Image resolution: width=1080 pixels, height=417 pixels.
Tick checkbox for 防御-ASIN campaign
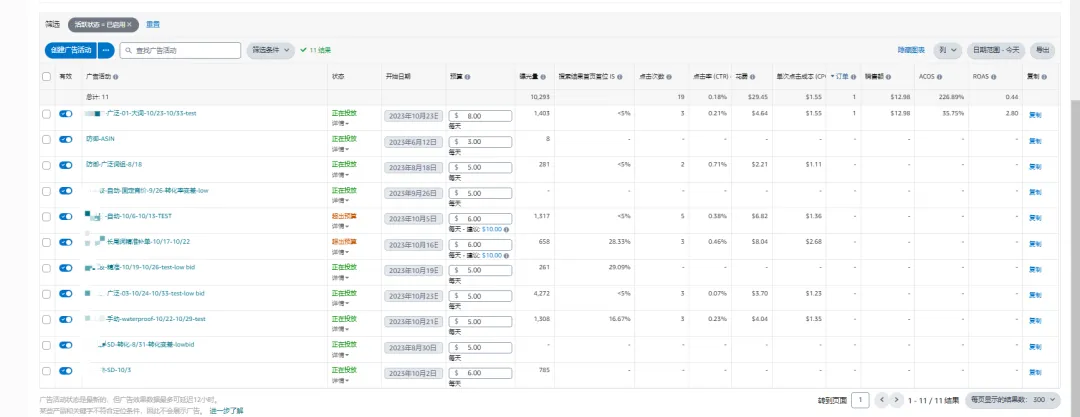pos(47,139)
